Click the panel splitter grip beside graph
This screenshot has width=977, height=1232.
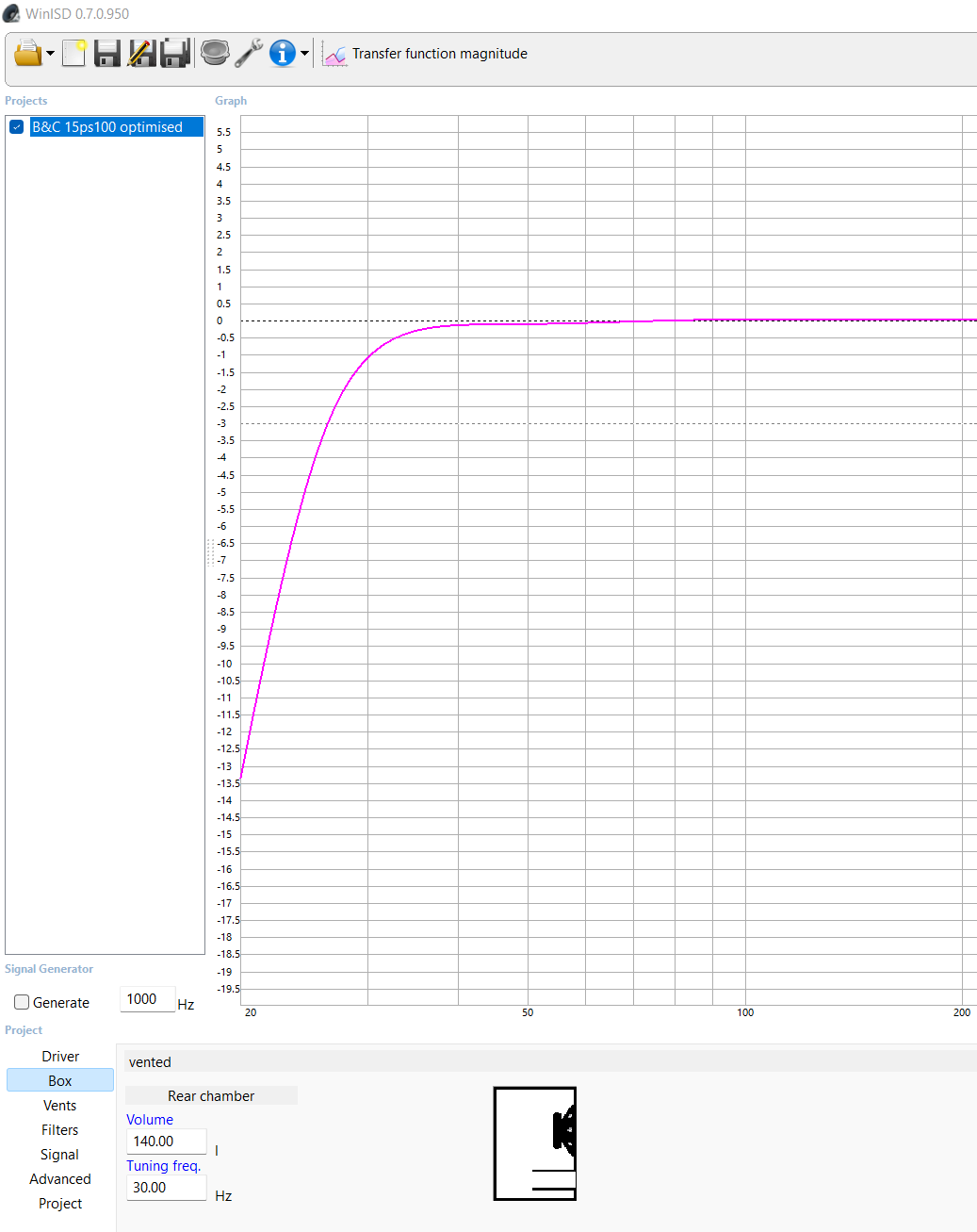coord(209,552)
